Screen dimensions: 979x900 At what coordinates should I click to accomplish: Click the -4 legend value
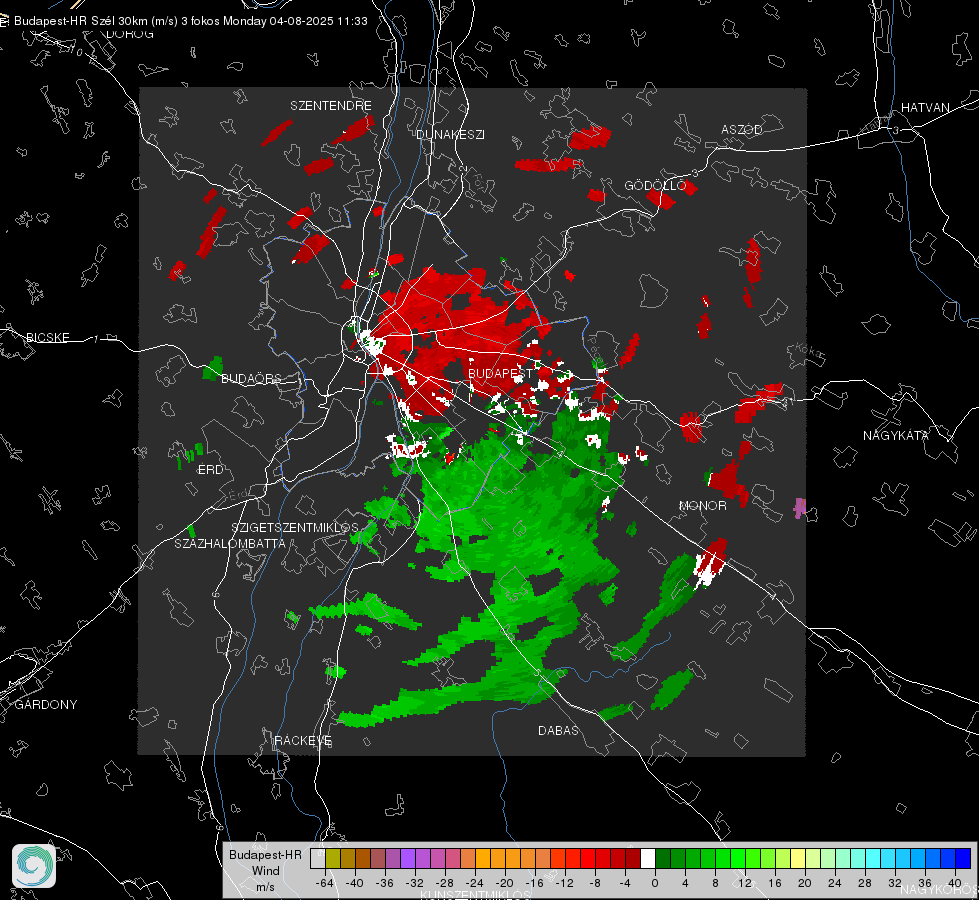click(625, 883)
